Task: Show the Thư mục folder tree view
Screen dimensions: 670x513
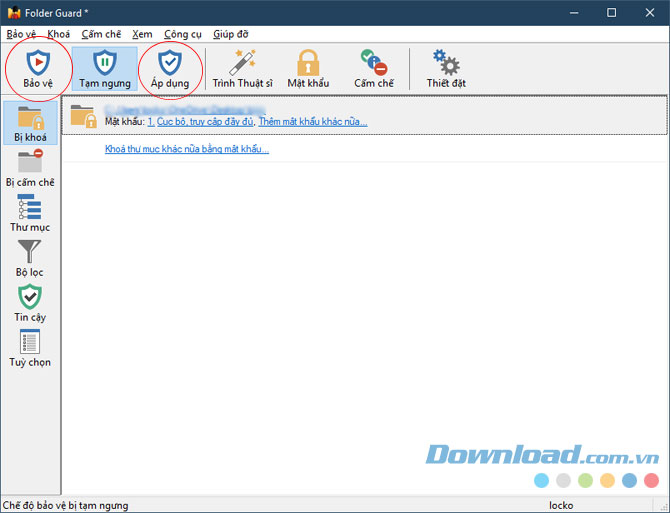Action: tap(30, 213)
